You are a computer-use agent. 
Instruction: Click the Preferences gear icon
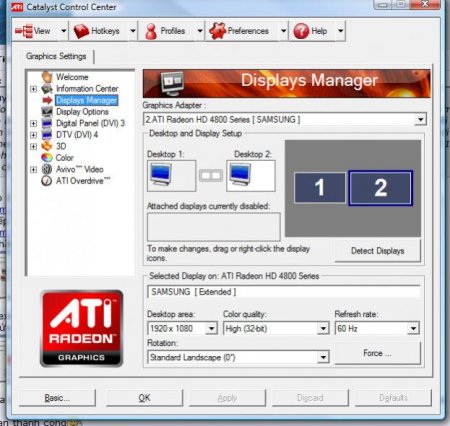tap(217, 31)
